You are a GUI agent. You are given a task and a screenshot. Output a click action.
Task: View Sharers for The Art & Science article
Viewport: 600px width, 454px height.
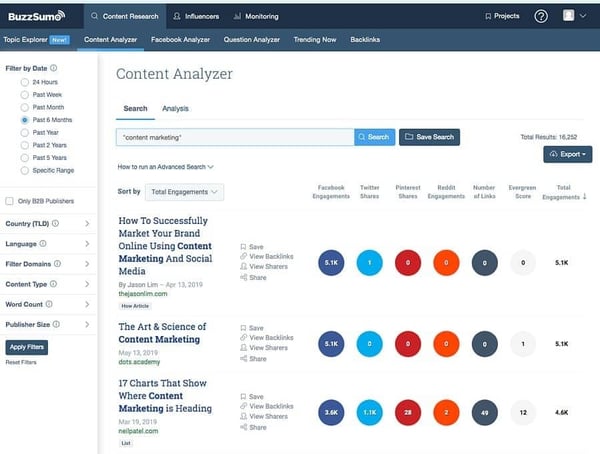(264, 348)
